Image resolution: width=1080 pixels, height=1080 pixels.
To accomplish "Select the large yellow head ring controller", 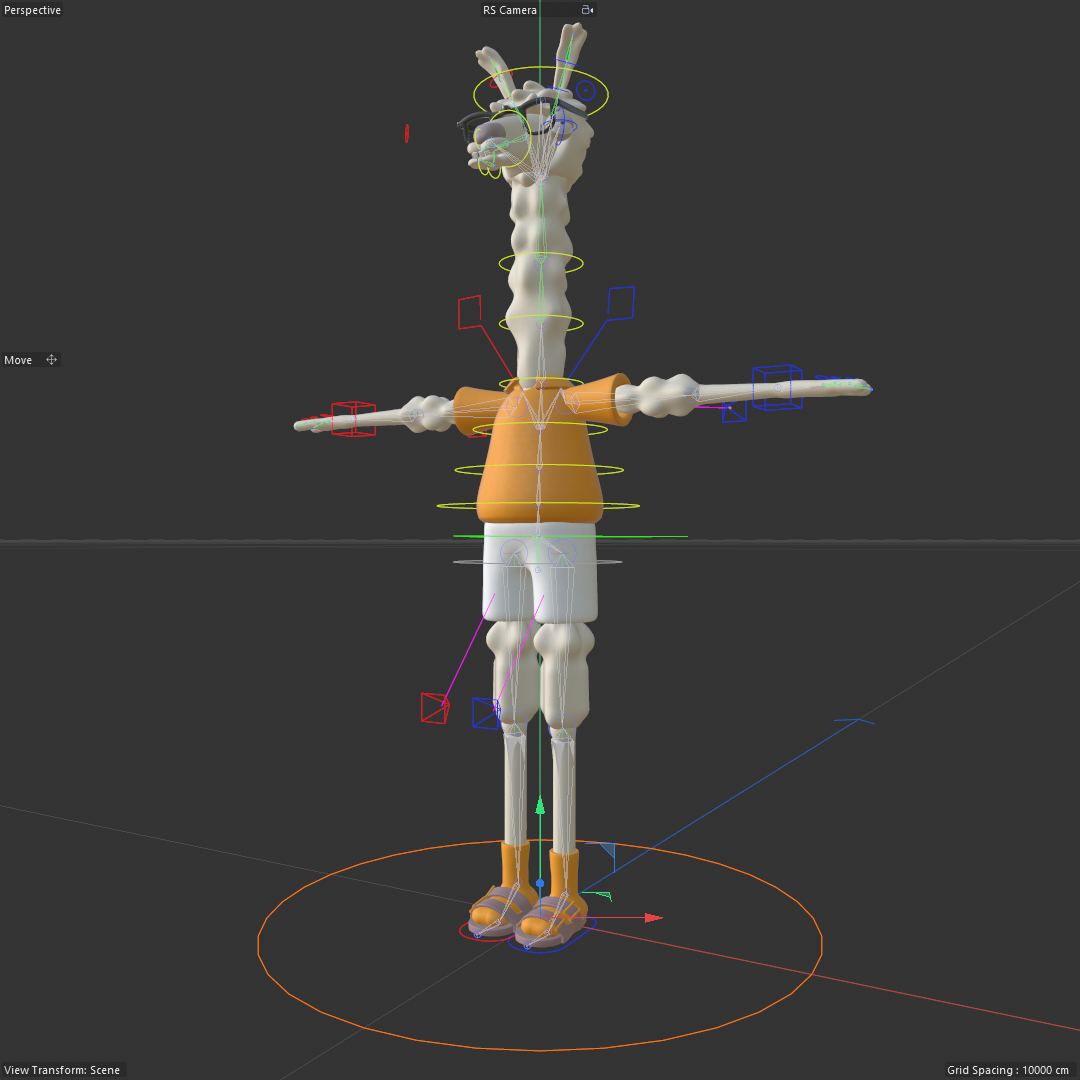I will click(541, 68).
